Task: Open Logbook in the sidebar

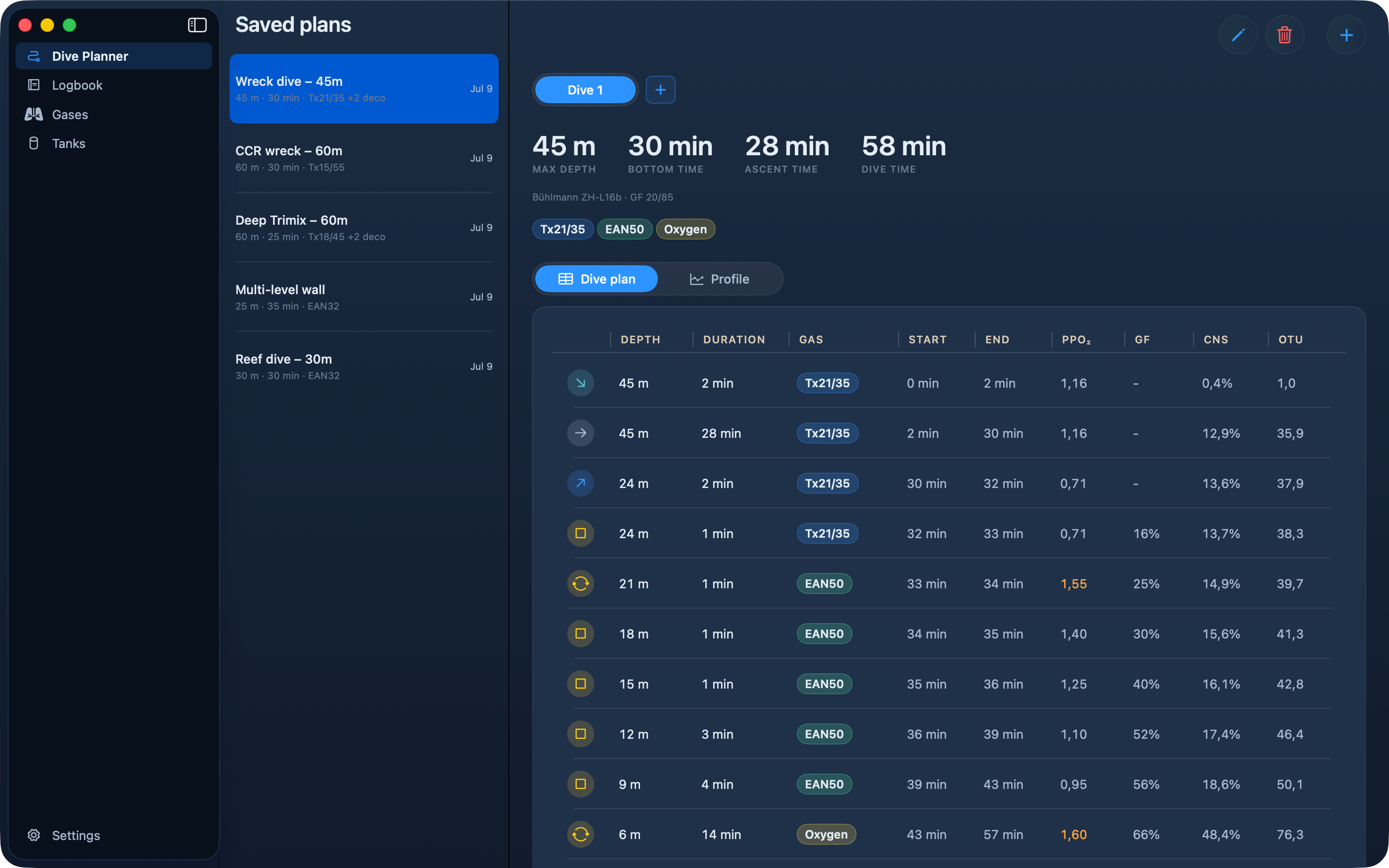Action: [x=114, y=85]
